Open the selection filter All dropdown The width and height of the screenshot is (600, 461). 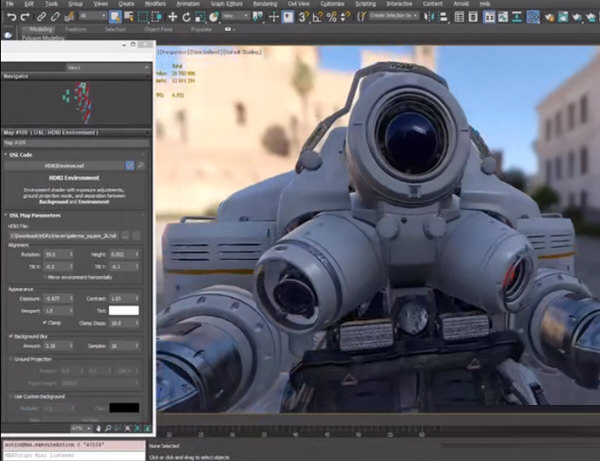tap(93, 16)
